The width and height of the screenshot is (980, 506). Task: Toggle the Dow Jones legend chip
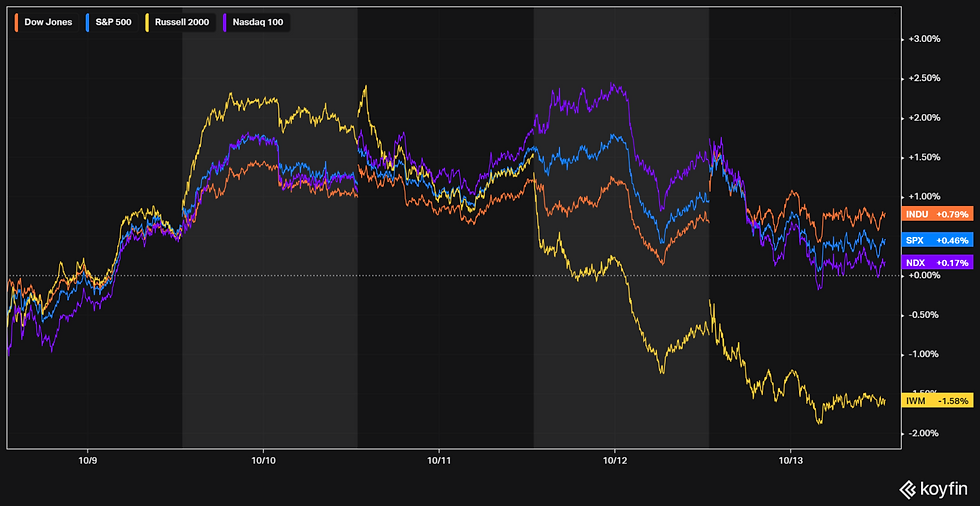(x=44, y=22)
